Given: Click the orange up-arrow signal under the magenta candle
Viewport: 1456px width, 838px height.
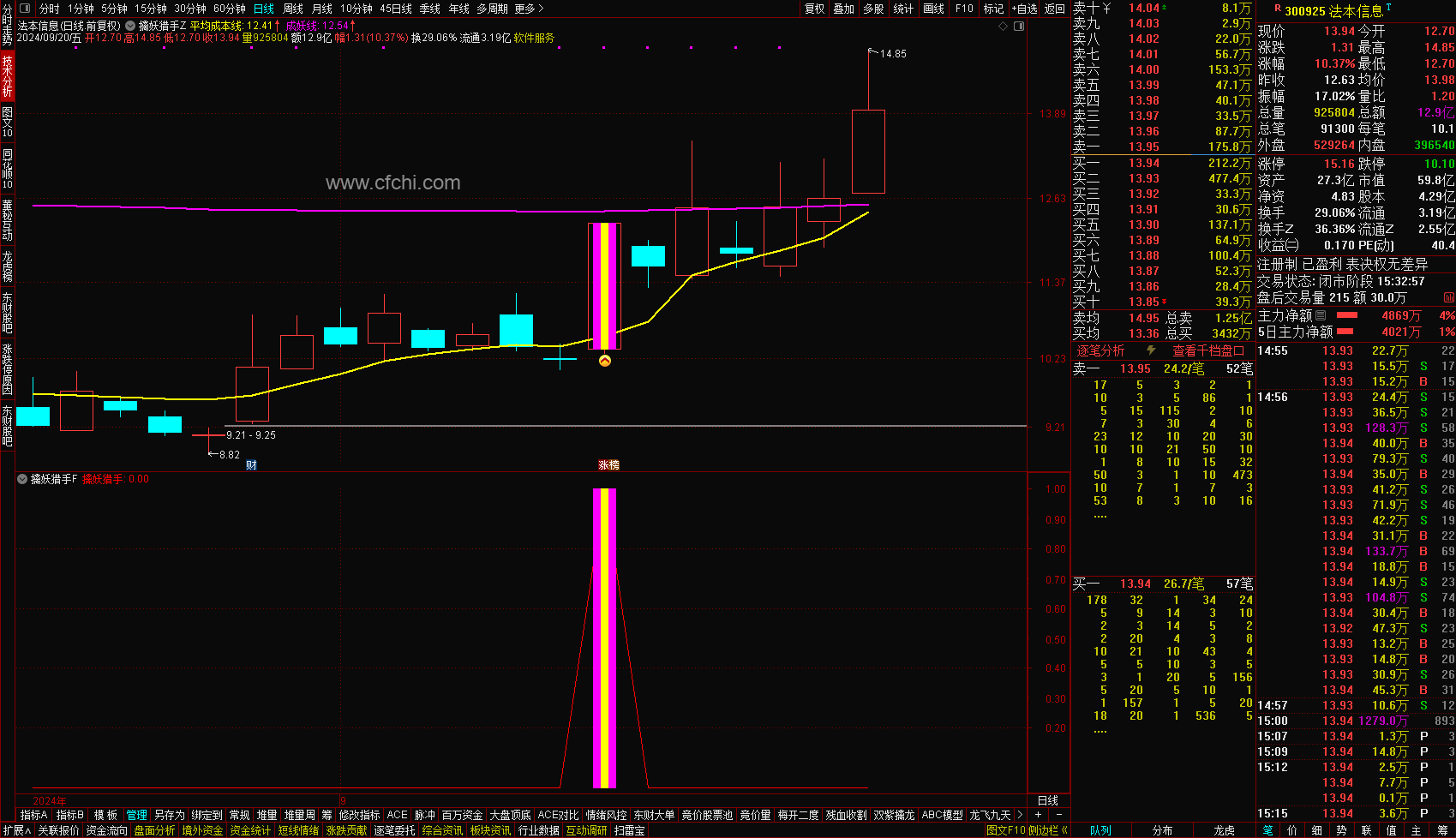Looking at the screenshot, I should (604, 361).
